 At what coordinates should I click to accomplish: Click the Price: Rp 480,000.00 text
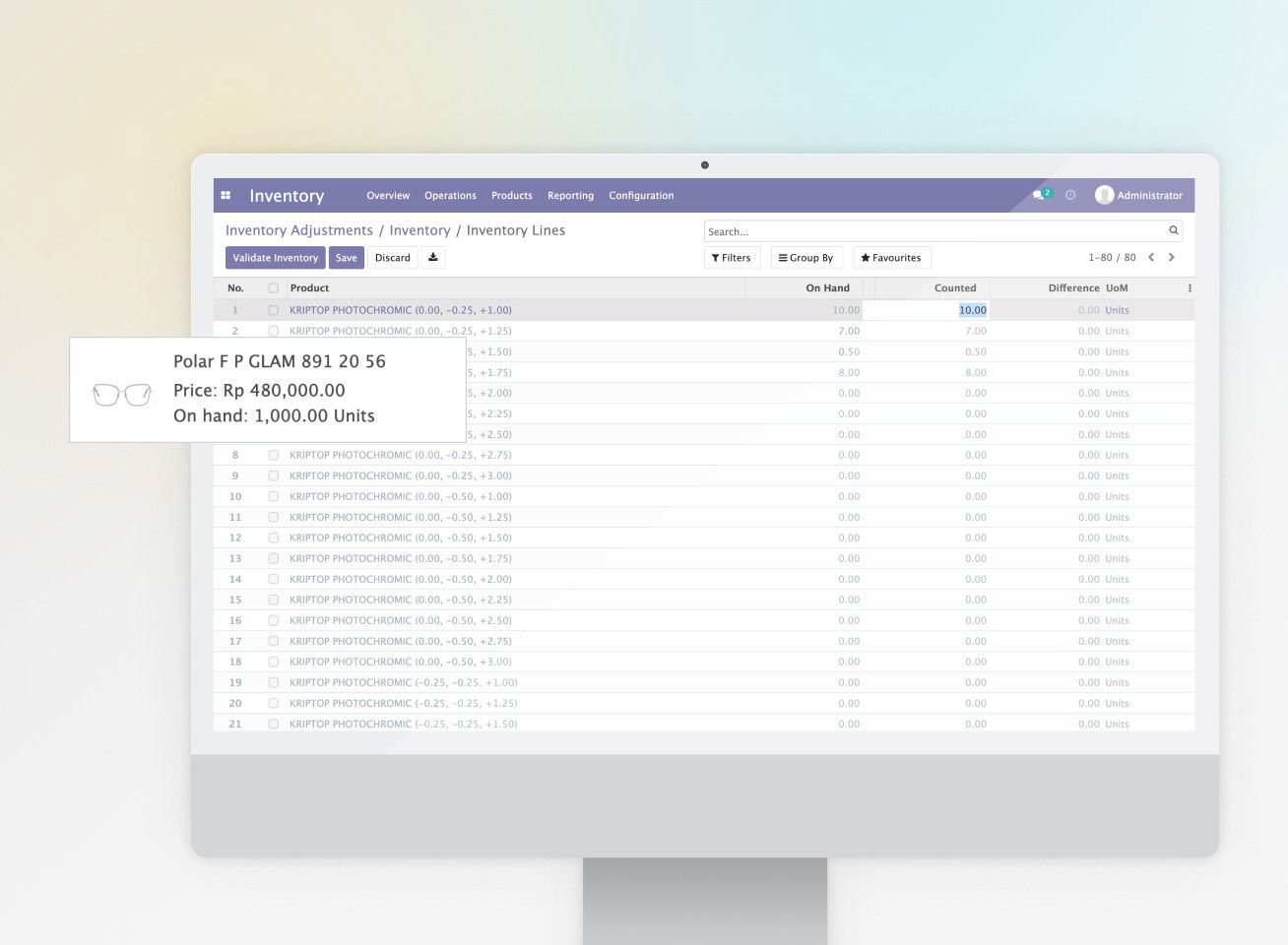point(259,390)
